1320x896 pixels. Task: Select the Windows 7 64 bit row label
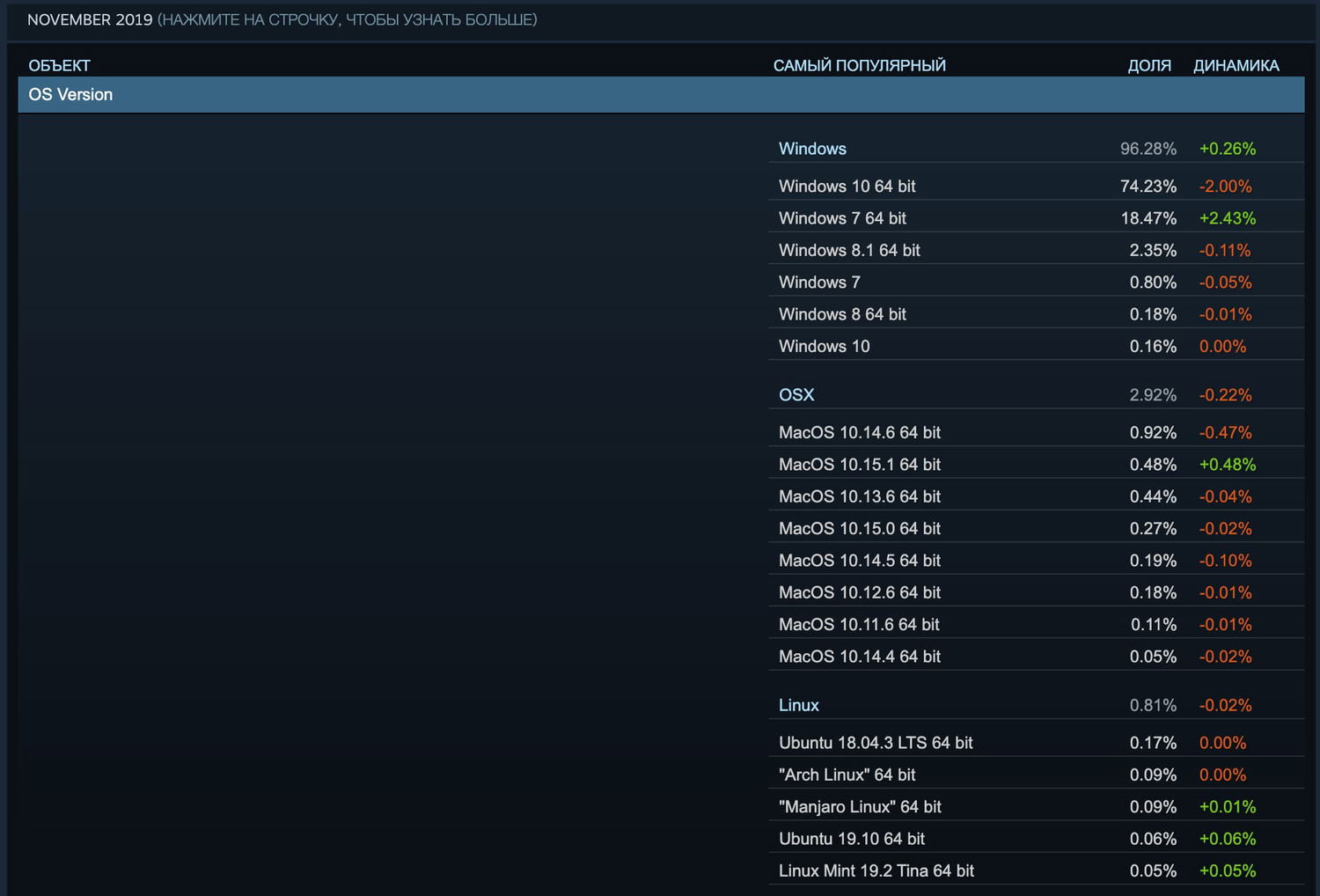[x=842, y=218]
